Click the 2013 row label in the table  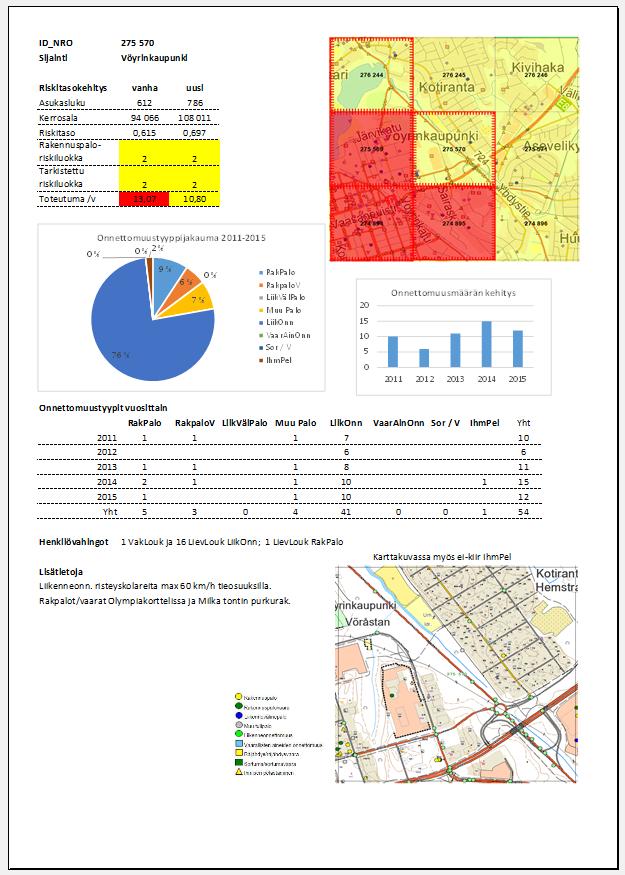tap(107, 467)
